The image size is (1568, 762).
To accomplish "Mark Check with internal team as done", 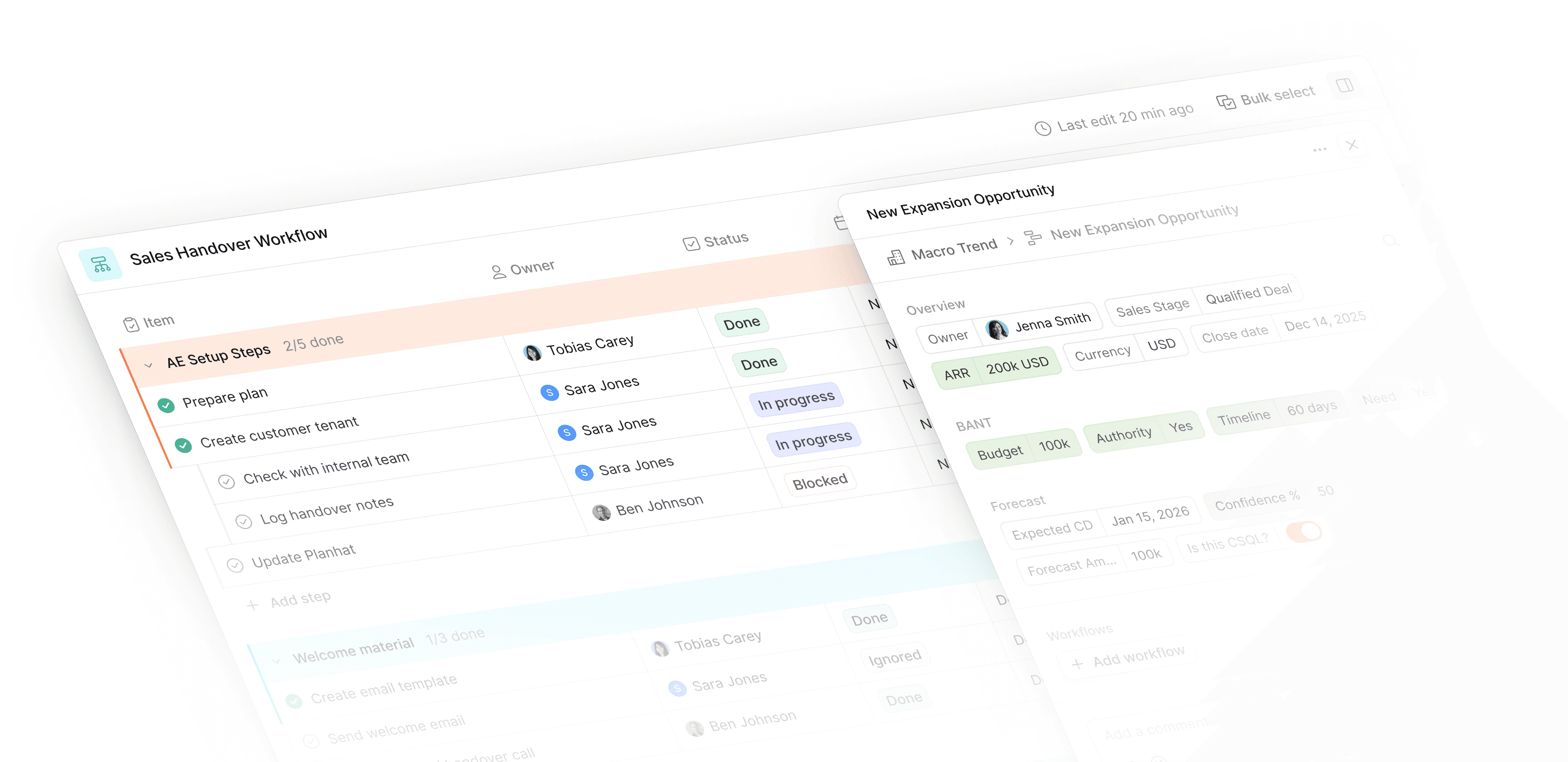I will (x=226, y=482).
